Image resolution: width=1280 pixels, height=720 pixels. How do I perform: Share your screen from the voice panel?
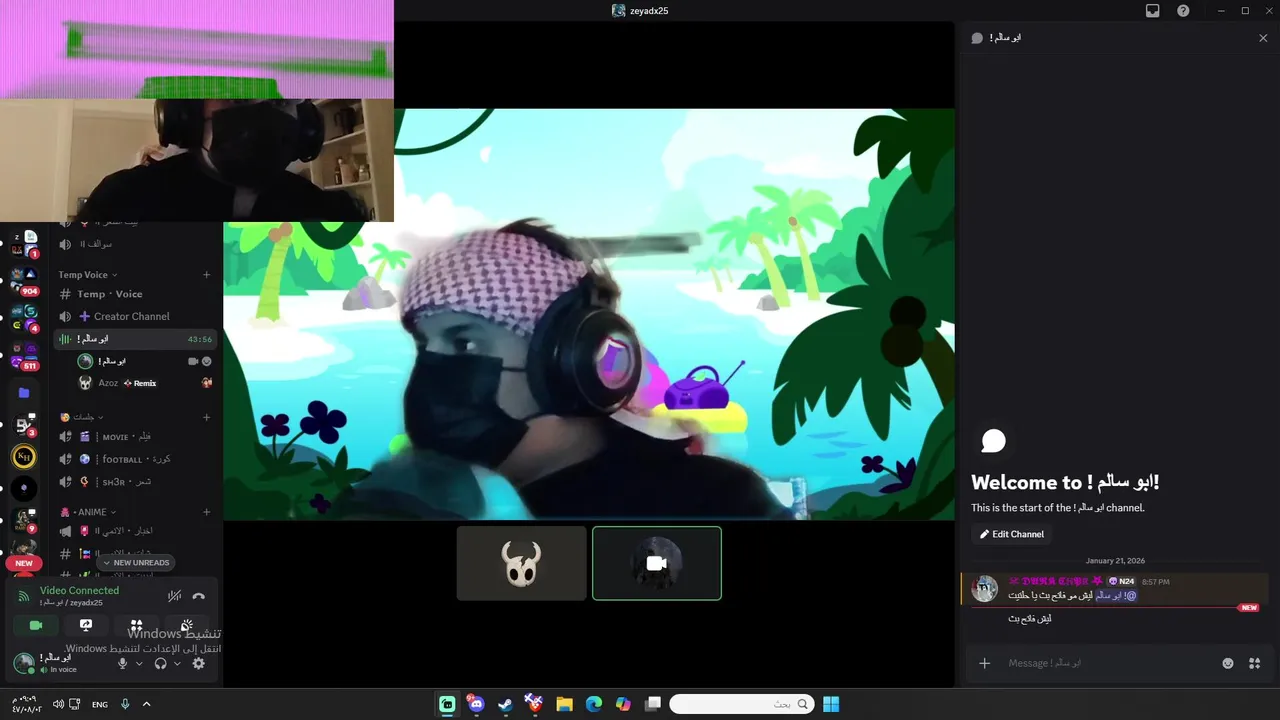coord(86,625)
